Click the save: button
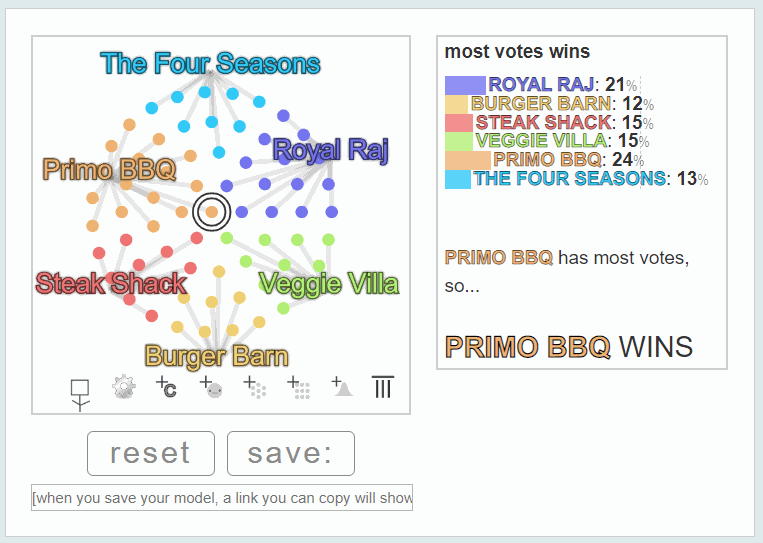Screen dimensions: 763x543 [x=291, y=453]
